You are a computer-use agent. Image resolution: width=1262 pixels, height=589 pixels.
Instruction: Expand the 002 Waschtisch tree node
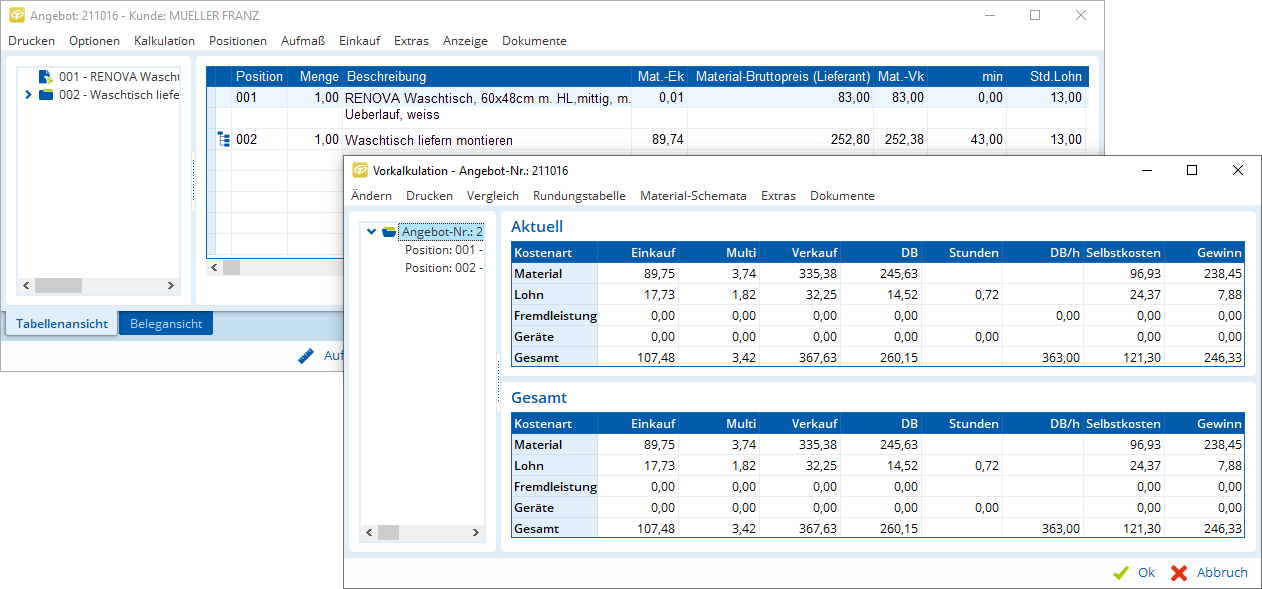coord(28,95)
